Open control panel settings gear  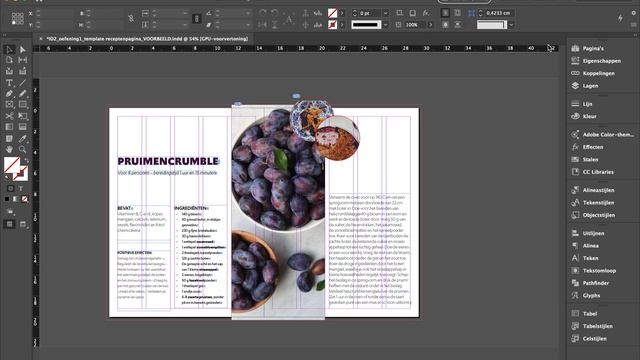point(634,13)
